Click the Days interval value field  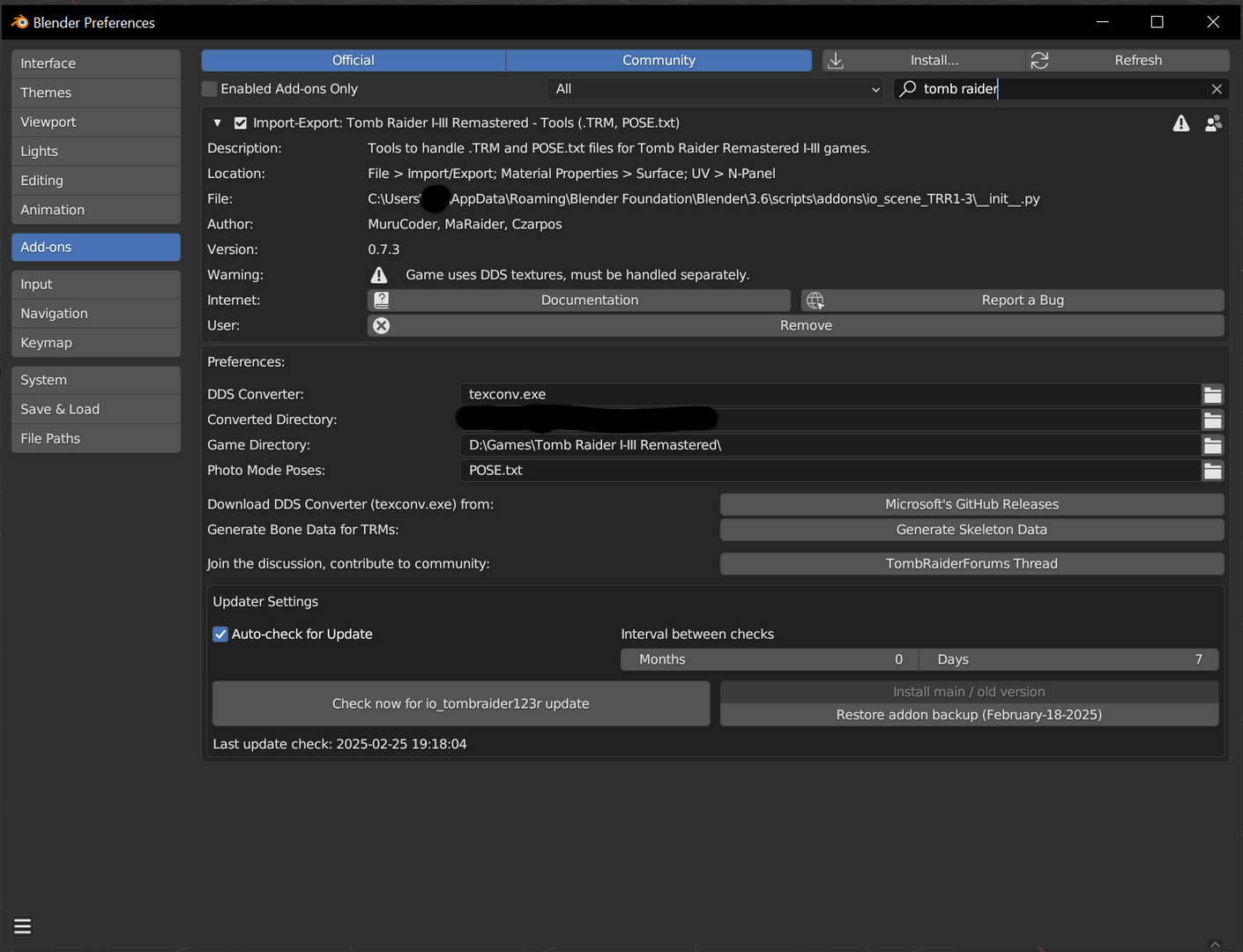1069,659
